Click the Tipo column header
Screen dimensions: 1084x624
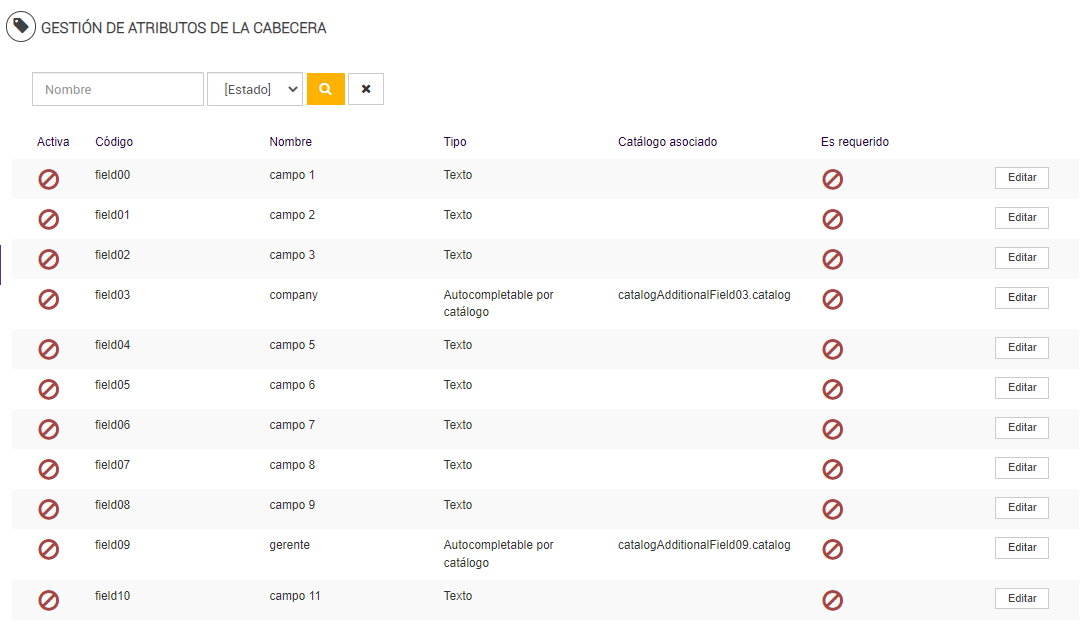[455, 142]
